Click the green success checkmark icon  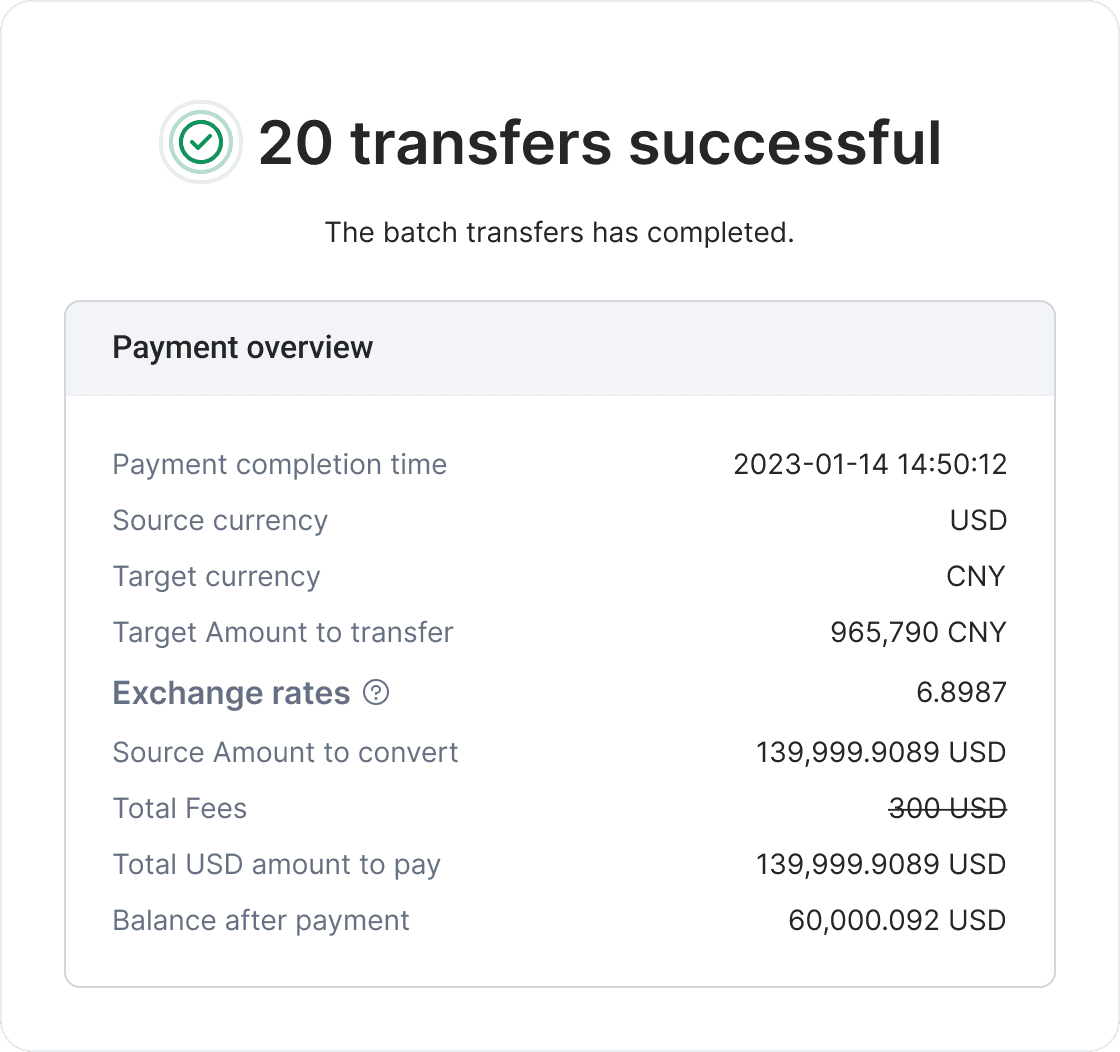(x=201, y=142)
